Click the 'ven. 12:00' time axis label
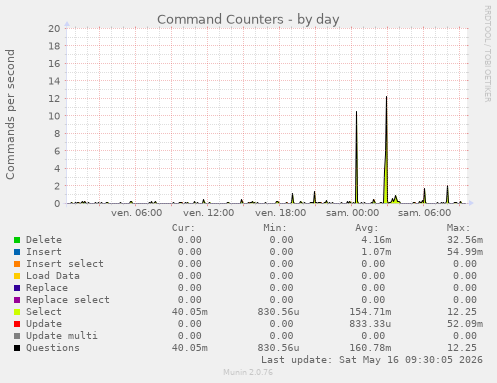 (x=209, y=213)
